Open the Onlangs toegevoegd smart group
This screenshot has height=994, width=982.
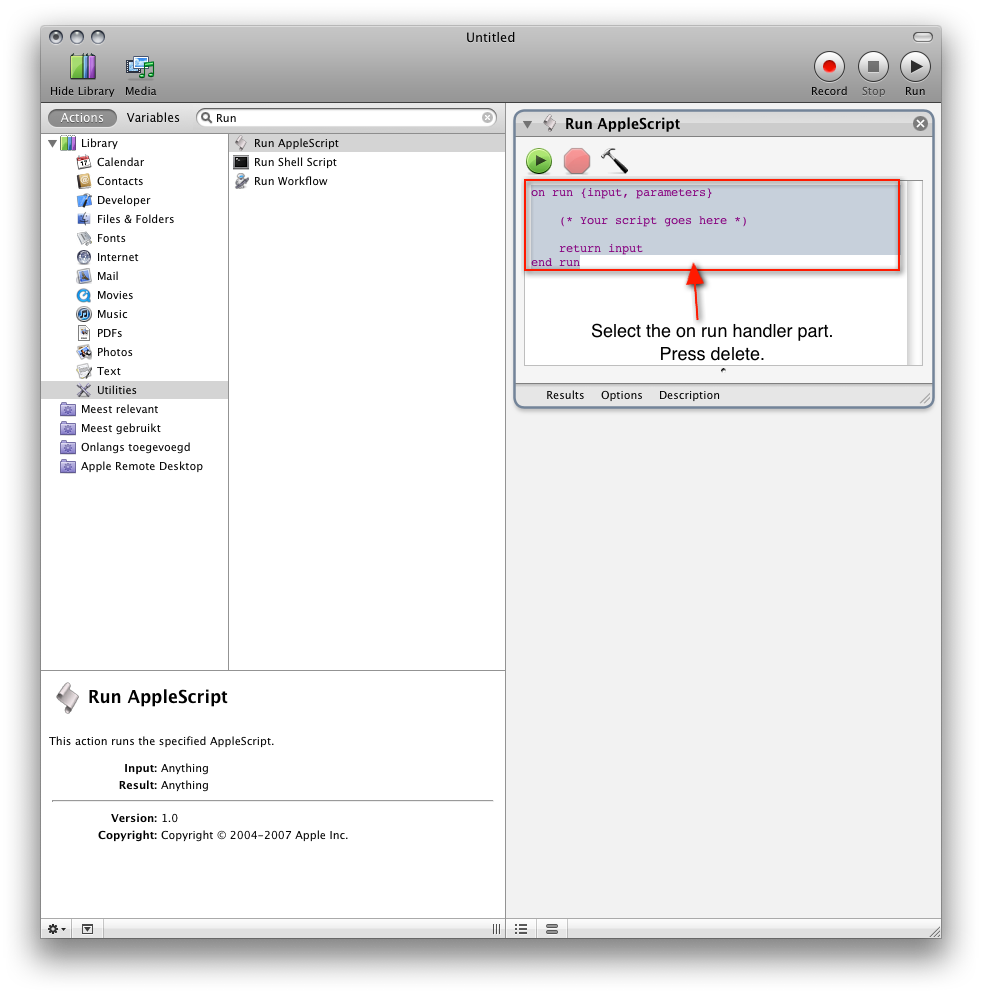pos(134,448)
